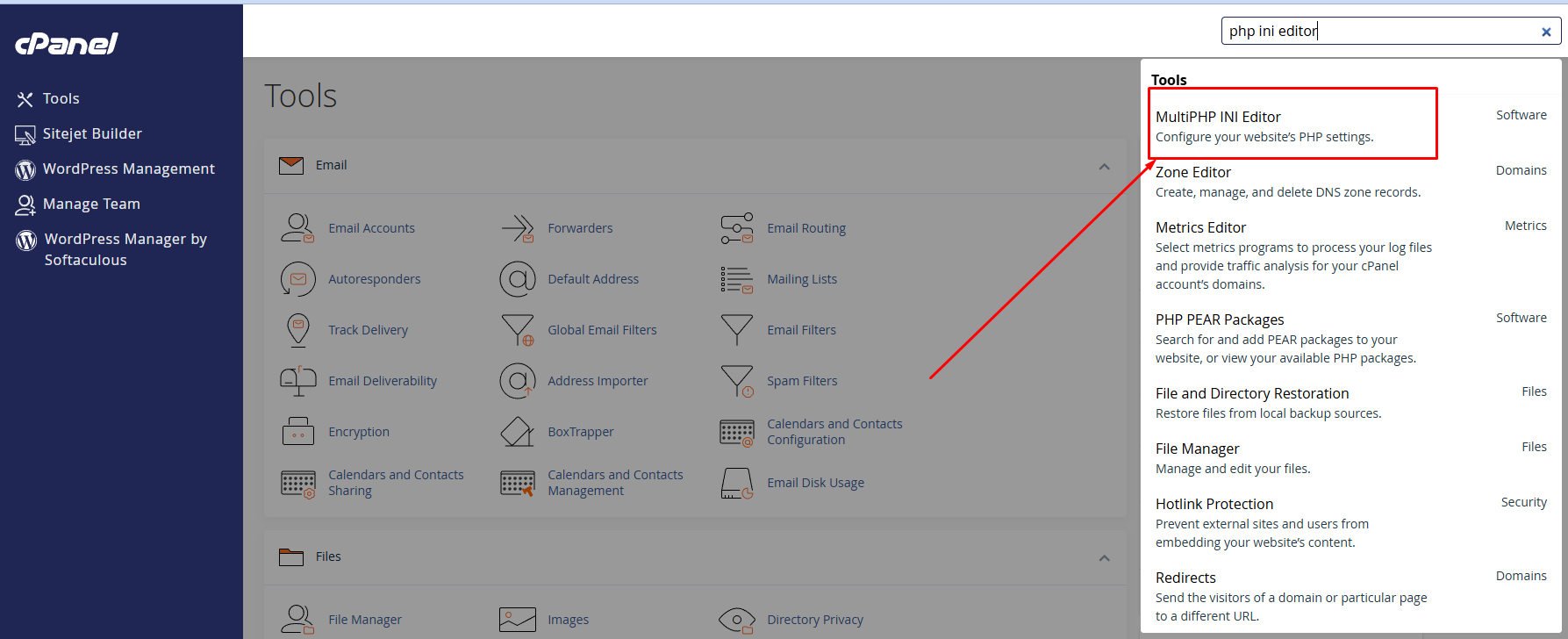
Task: Open the Track Delivery icon
Action: (297, 330)
